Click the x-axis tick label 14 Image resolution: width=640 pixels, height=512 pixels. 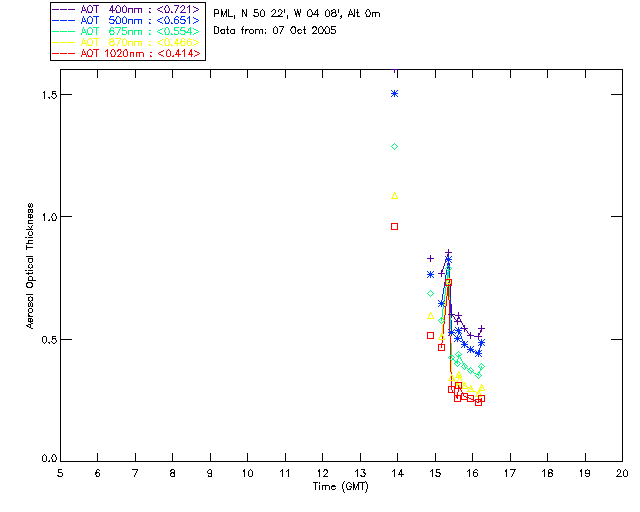(x=398, y=473)
